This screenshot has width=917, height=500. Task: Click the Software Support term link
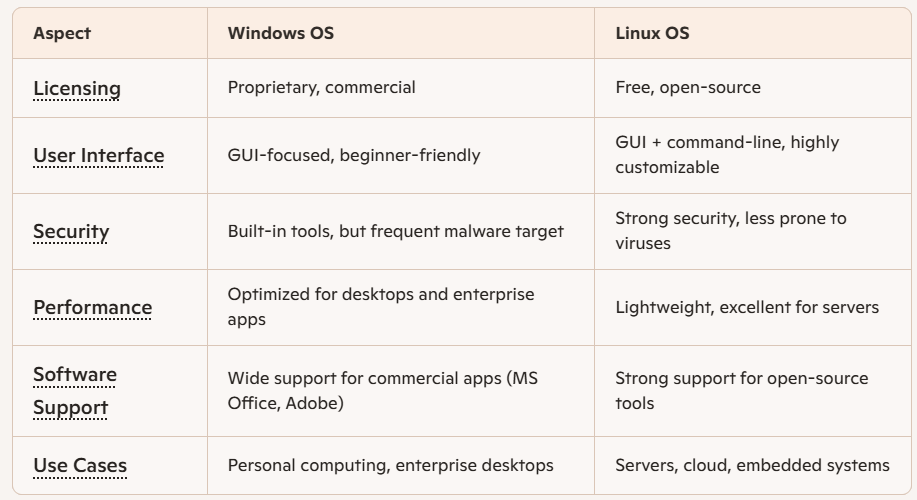point(75,390)
